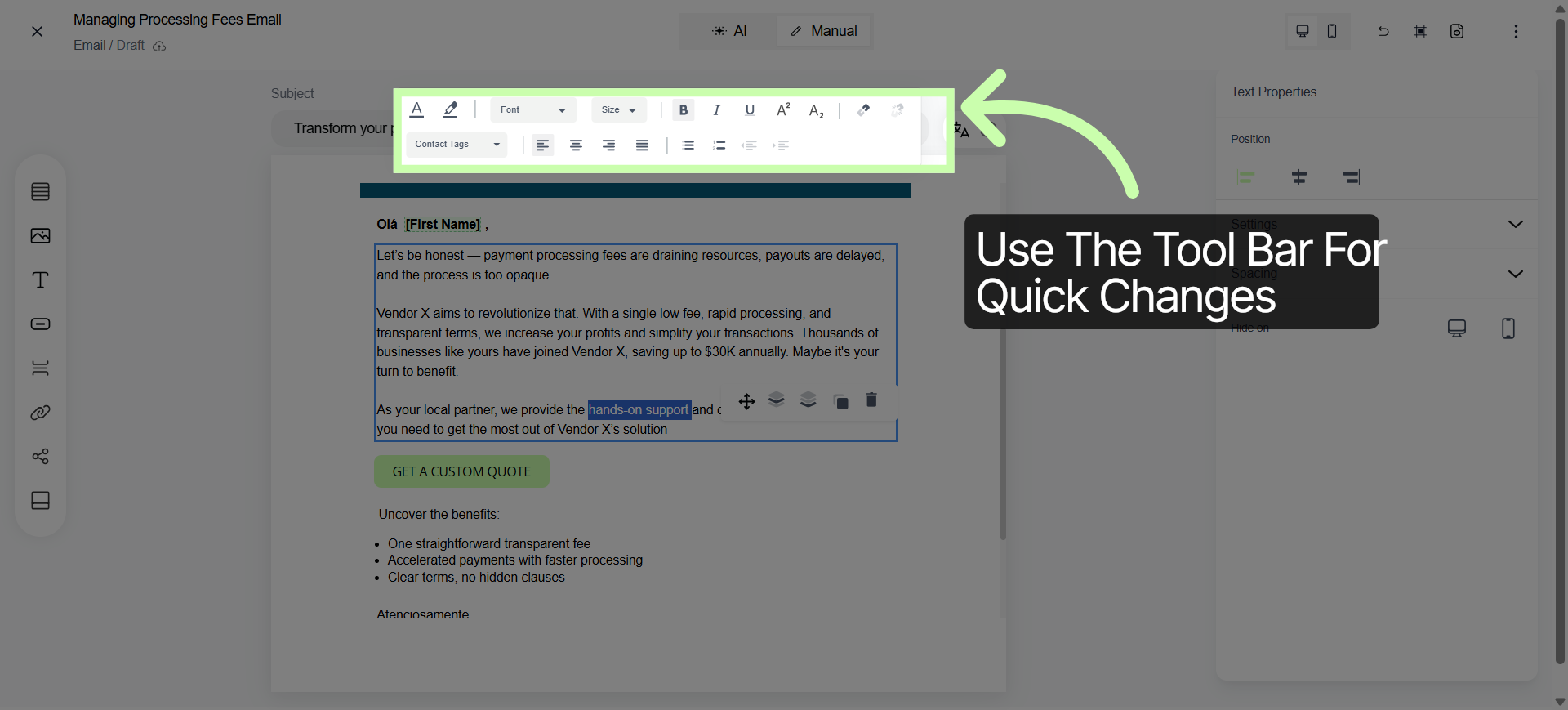Click 'Clear terms, no hidden clauses' bullet
The width and height of the screenshot is (1568, 710).
pyautogui.click(x=476, y=578)
